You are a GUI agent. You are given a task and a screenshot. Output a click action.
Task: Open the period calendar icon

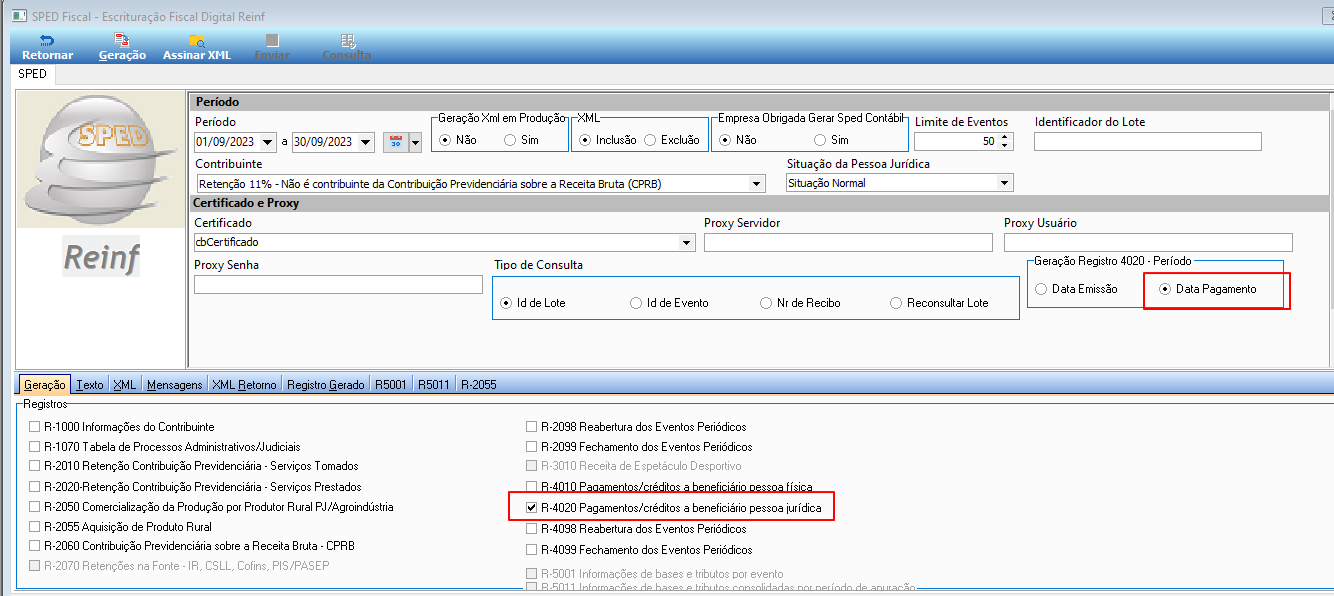(x=395, y=142)
